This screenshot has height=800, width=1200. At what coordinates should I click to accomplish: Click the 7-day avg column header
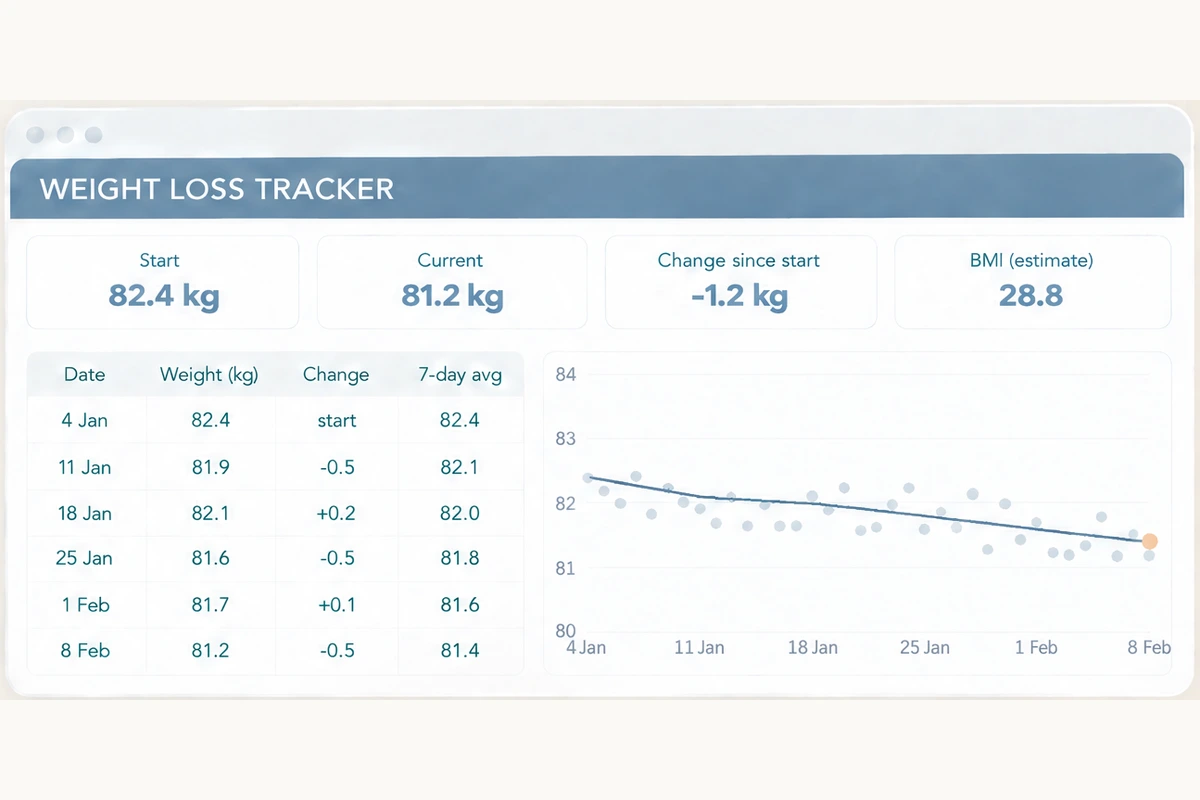(460, 376)
